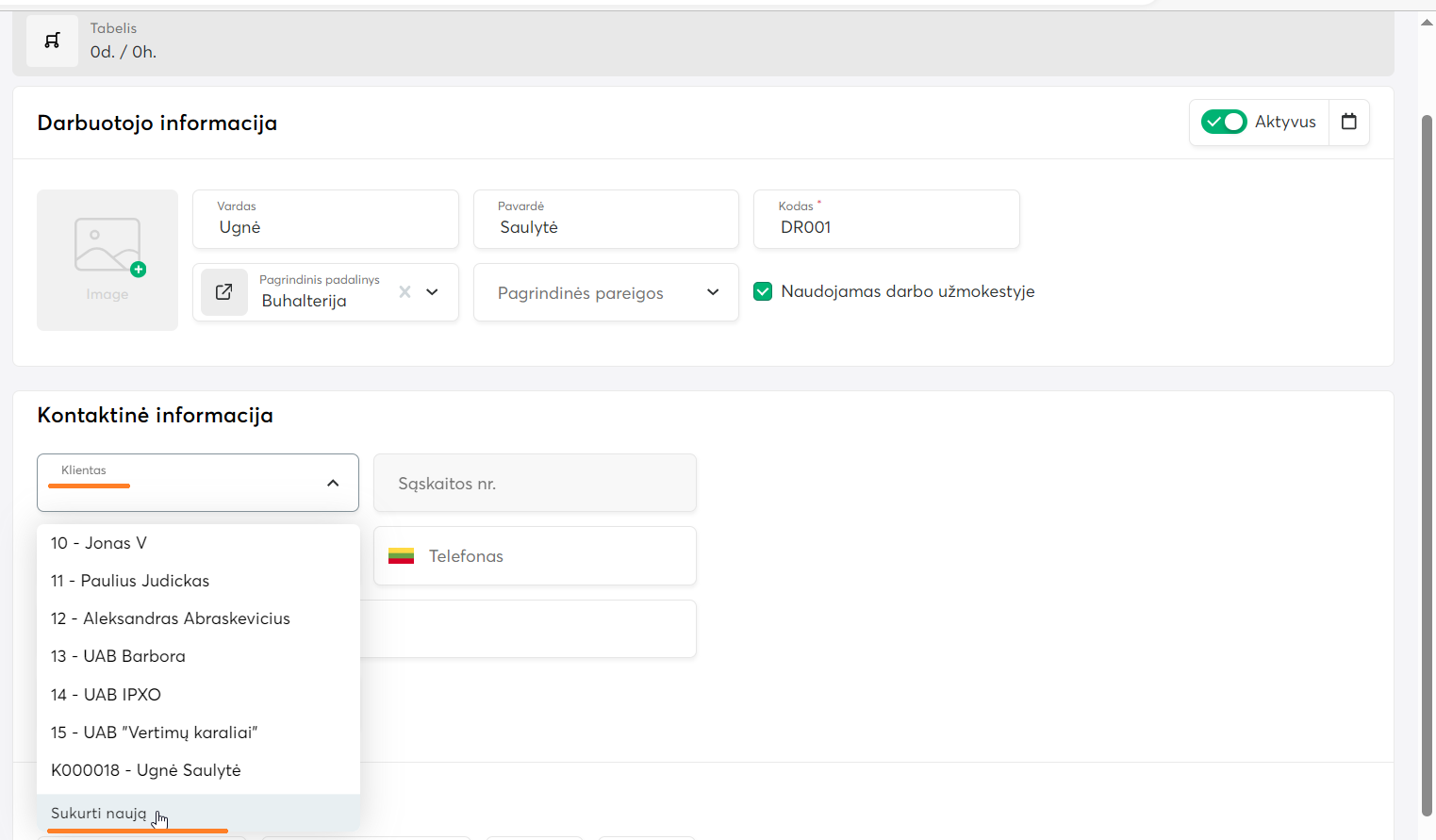Image resolution: width=1436 pixels, height=840 pixels.
Task: Click the Vardas input field
Action: point(325,227)
